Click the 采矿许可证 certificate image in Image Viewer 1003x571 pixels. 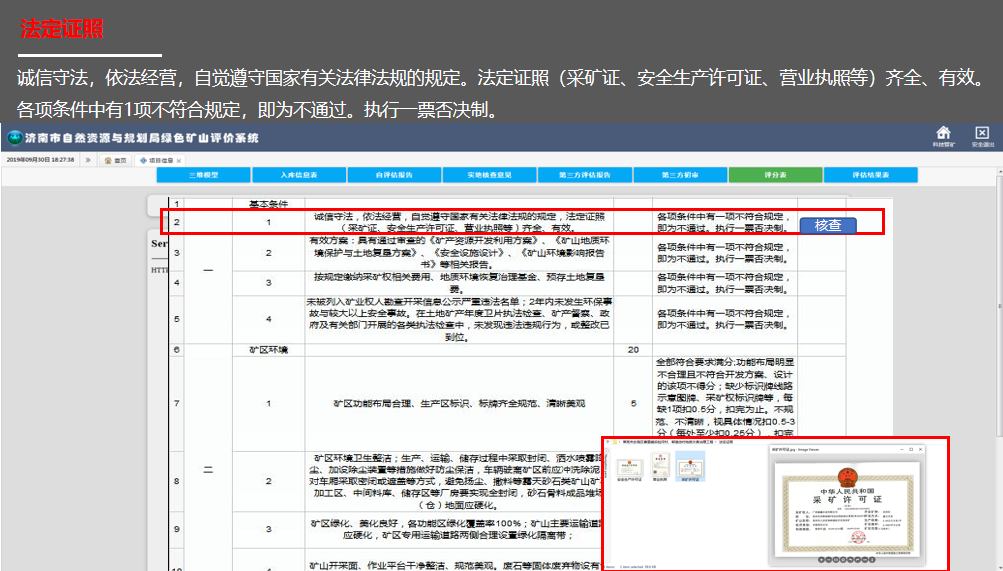pyautogui.click(x=848, y=510)
